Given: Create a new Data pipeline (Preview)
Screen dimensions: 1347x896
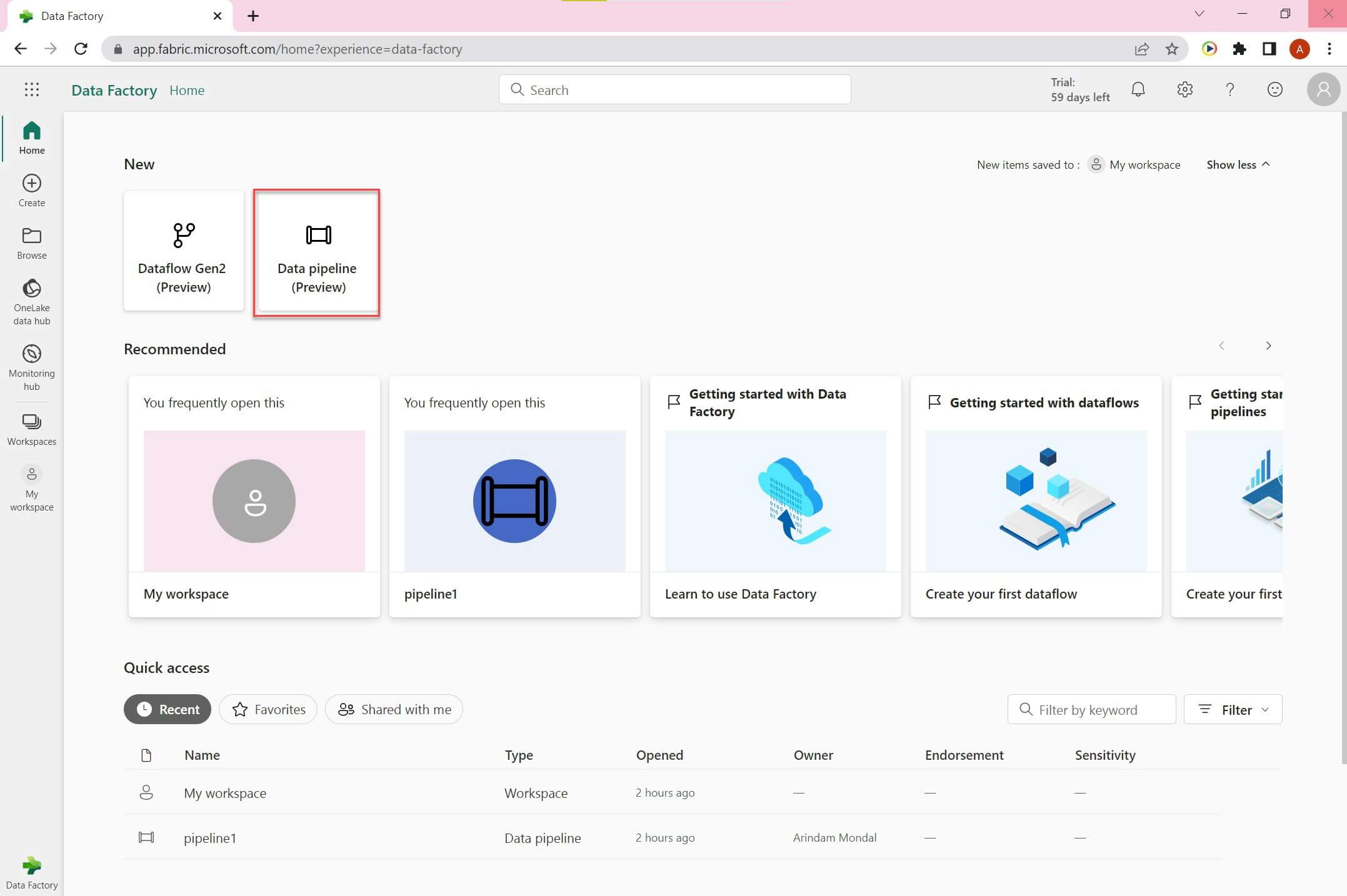Looking at the screenshot, I should 317,252.
